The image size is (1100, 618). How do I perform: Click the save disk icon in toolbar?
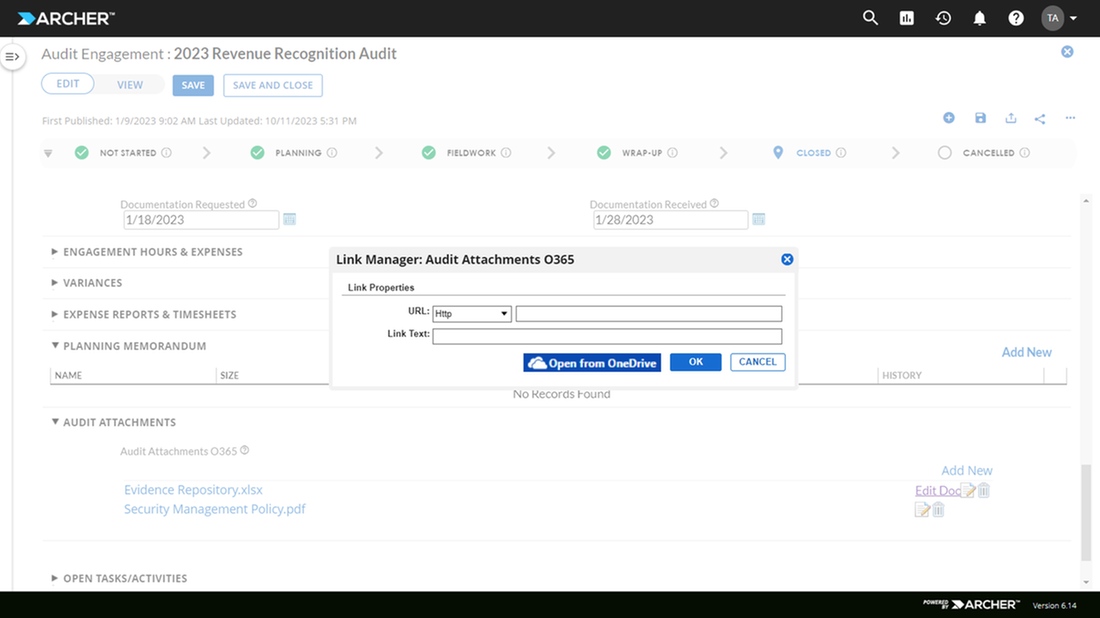(980, 118)
